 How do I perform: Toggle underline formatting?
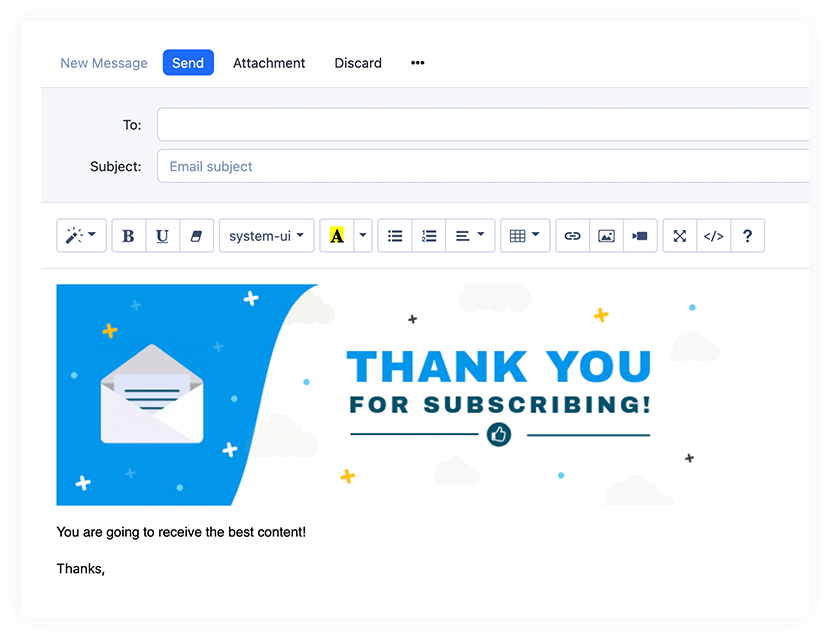[163, 236]
